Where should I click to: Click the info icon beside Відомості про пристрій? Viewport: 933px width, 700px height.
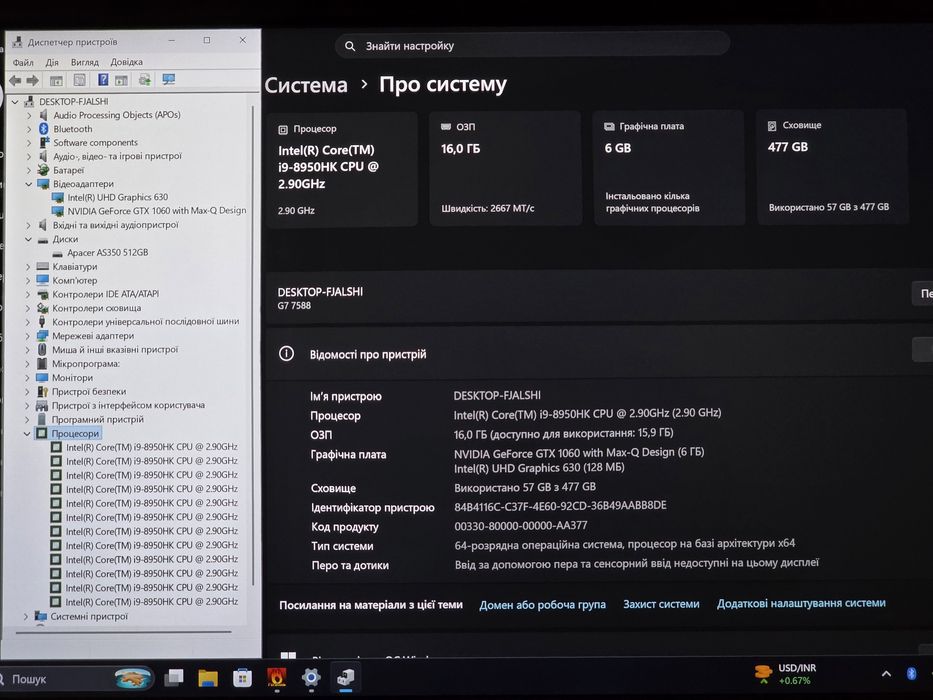pyautogui.click(x=286, y=354)
